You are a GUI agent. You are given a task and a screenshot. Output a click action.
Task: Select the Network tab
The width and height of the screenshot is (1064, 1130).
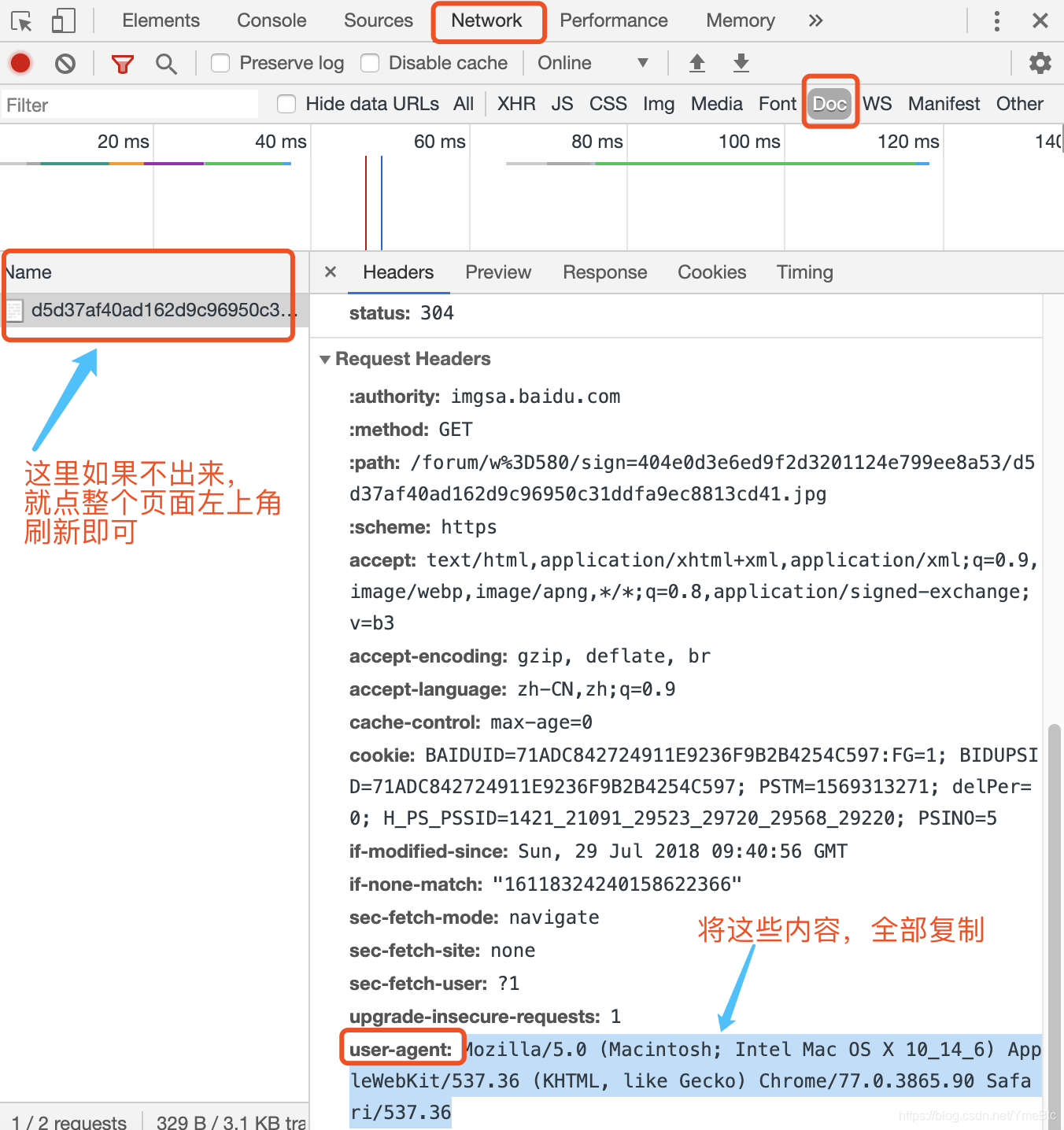tap(486, 20)
